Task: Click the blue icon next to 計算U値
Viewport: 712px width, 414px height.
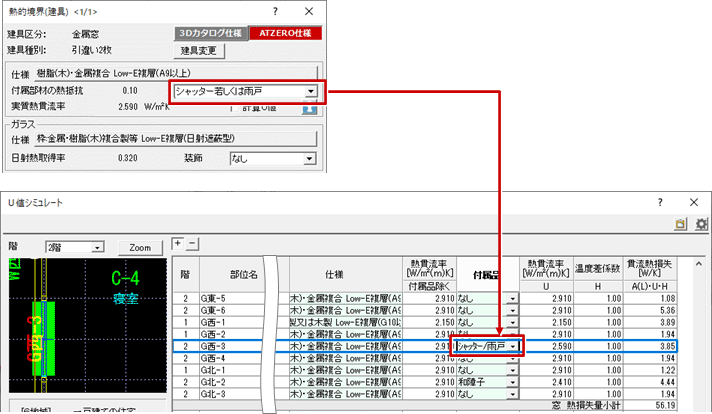Action: pos(309,109)
